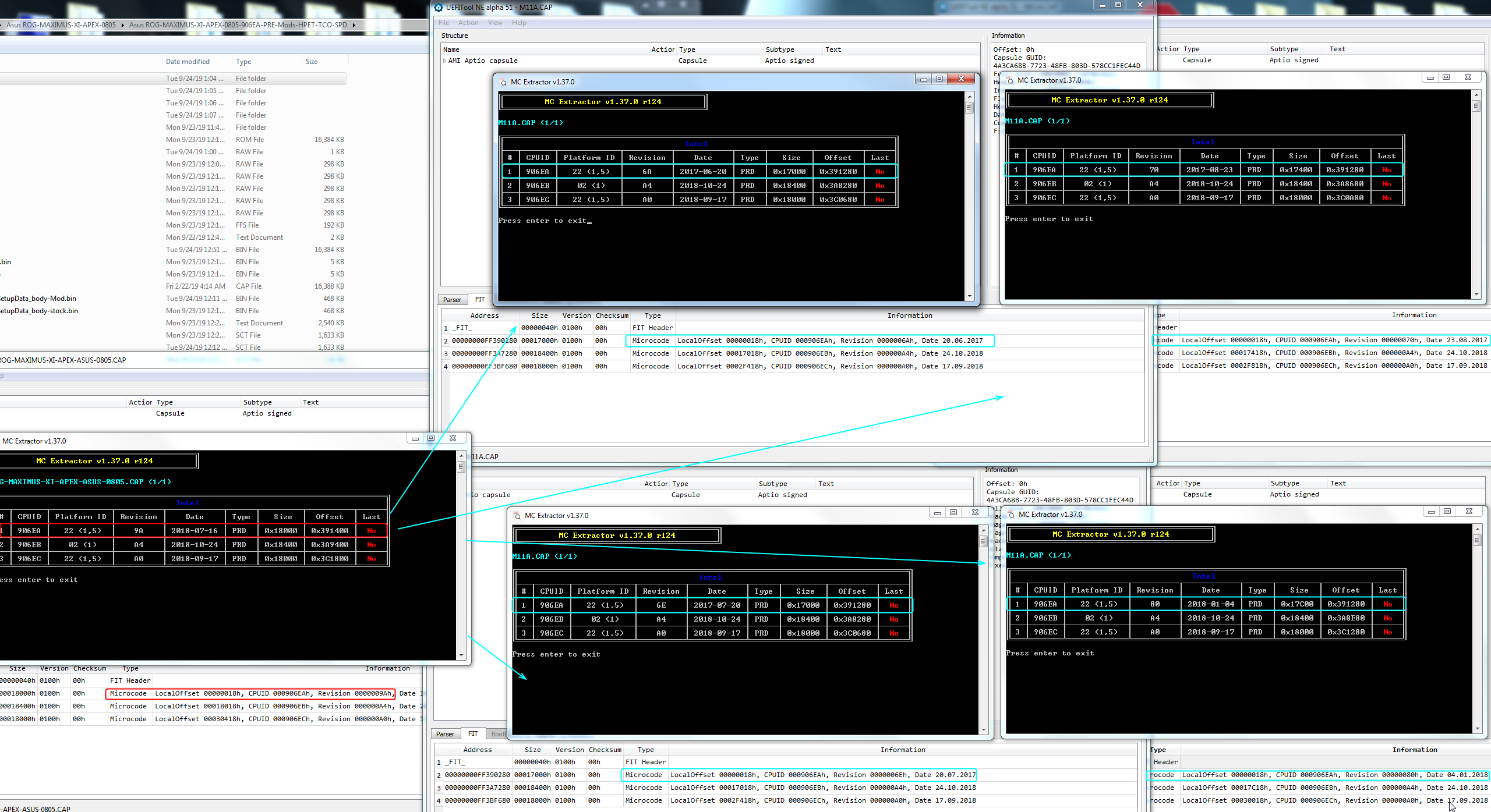Select the CAP File row dated Fri 2/22/19
1491x812 pixels.
coord(174,286)
